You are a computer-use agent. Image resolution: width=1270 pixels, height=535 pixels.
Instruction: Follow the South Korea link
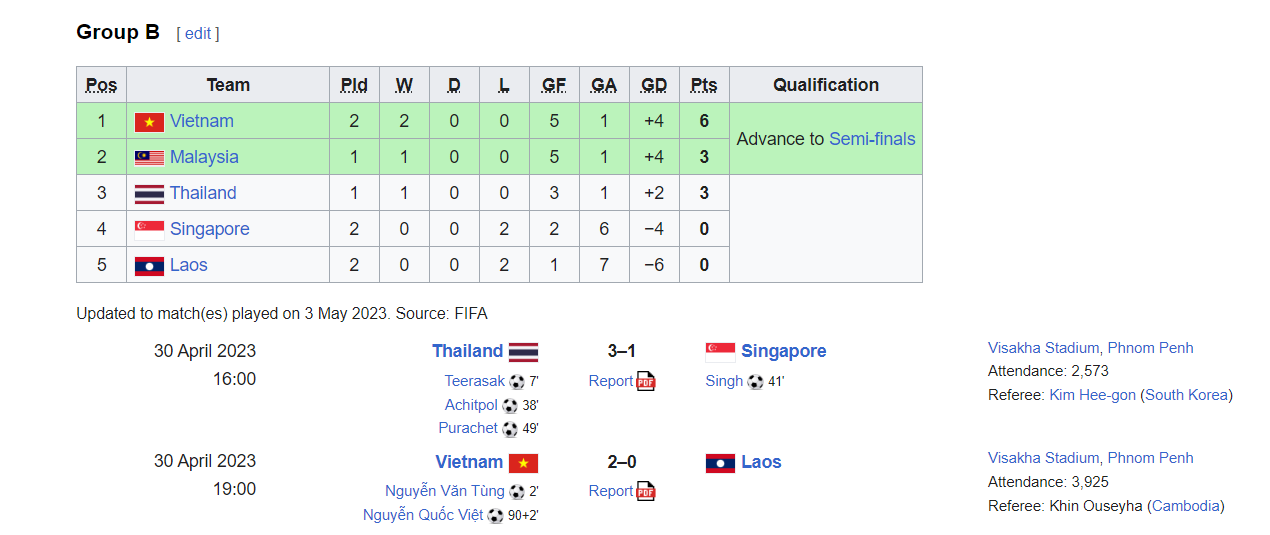(1186, 395)
